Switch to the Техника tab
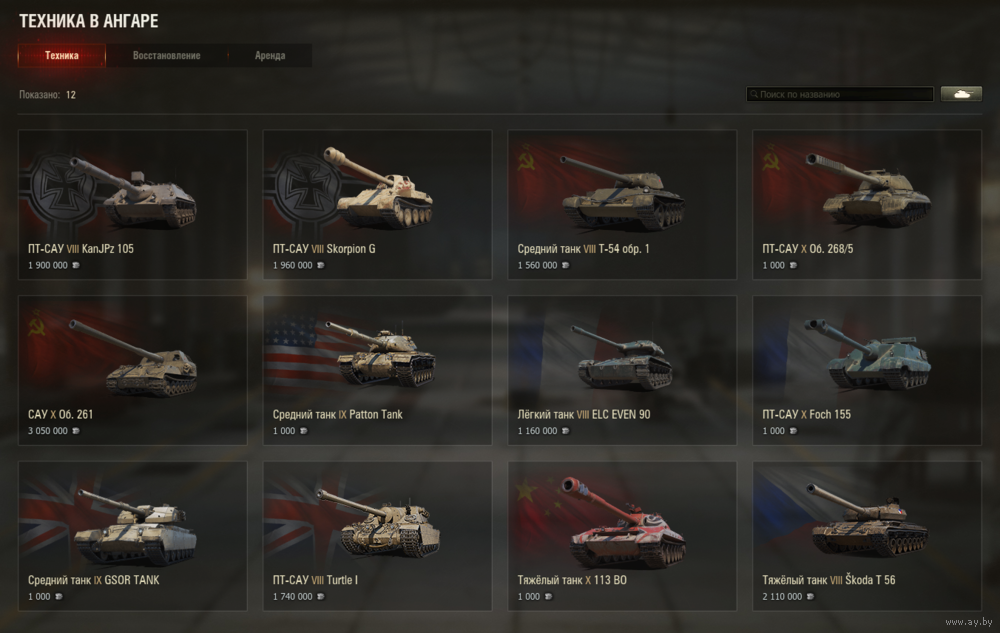 [x=62, y=55]
